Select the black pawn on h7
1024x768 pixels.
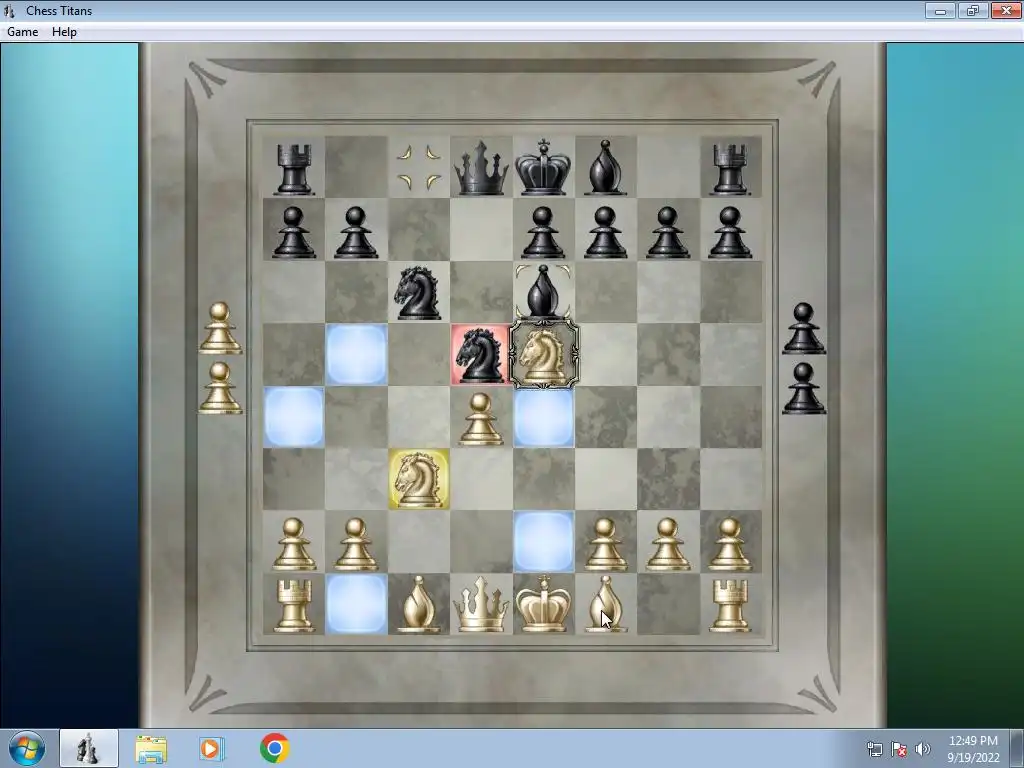[x=730, y=232]
